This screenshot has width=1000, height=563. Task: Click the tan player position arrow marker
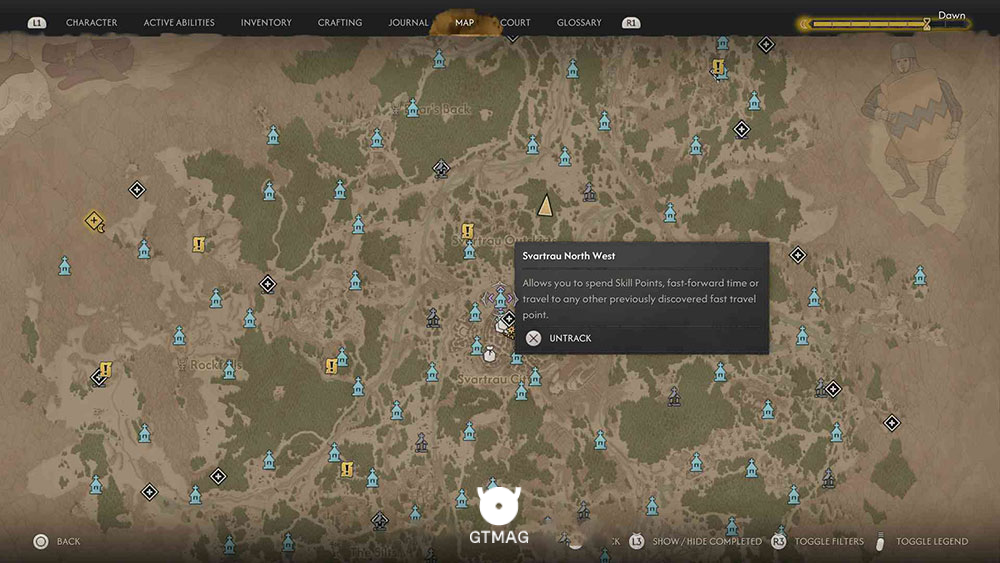(545, 205)
